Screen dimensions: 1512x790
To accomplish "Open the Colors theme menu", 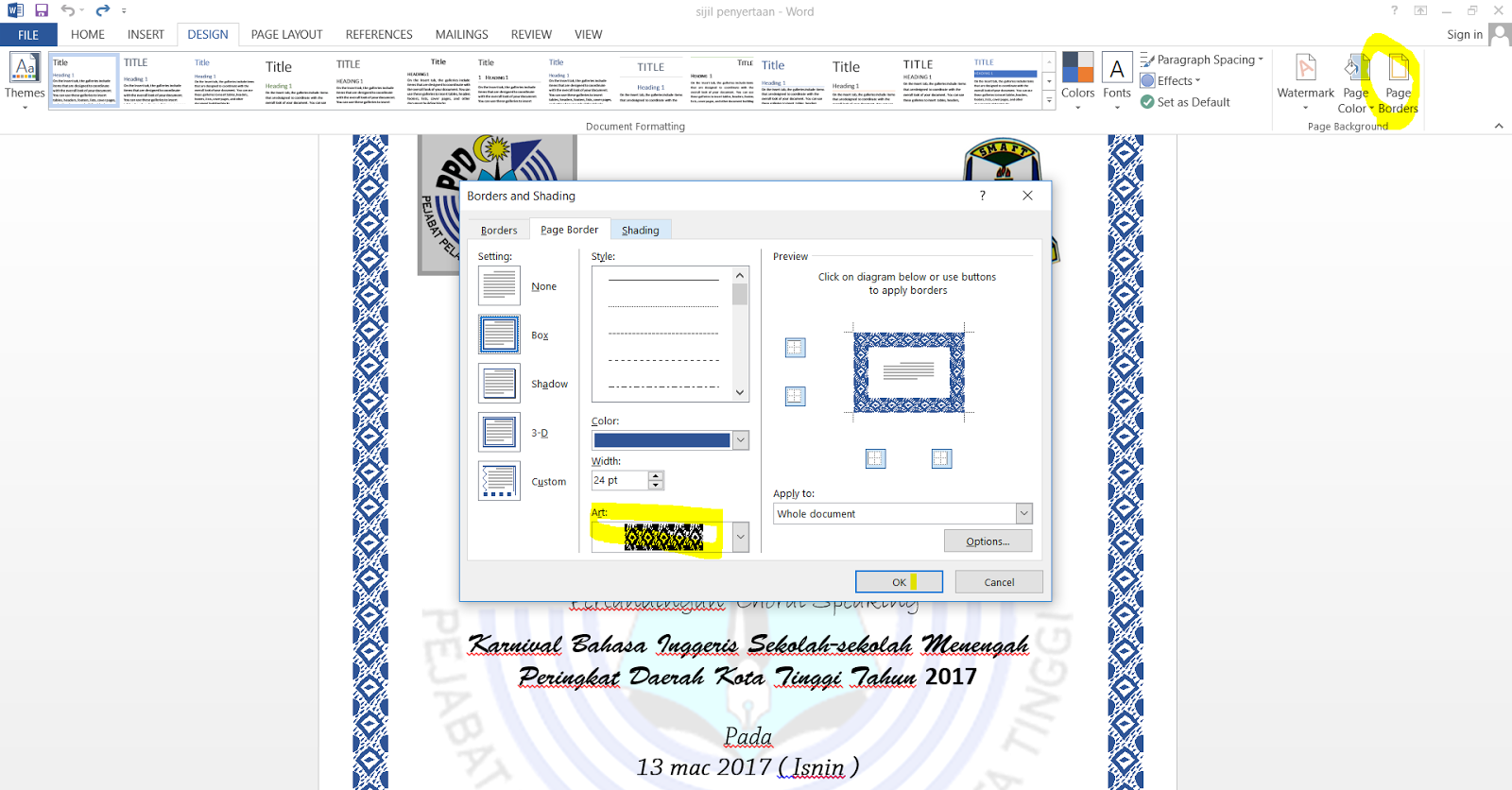I will click(x=1077, y=80).
